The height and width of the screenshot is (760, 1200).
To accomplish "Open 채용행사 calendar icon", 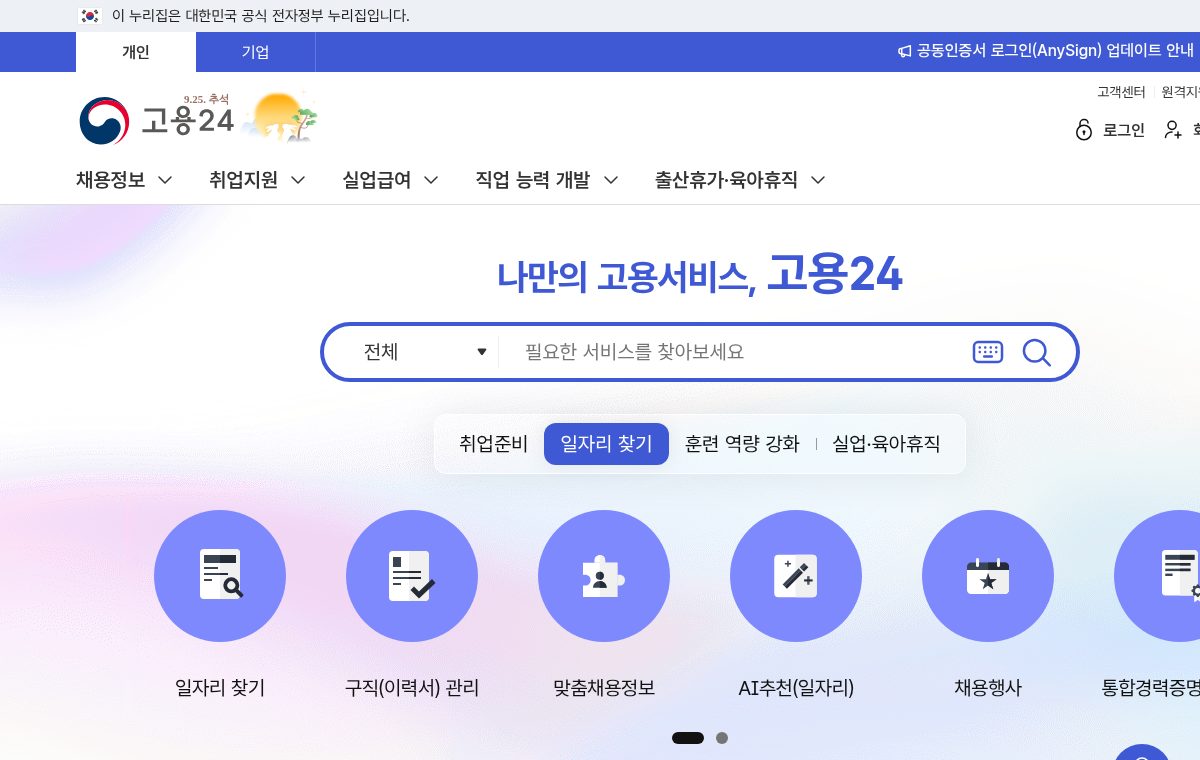I will pos(988,576).
